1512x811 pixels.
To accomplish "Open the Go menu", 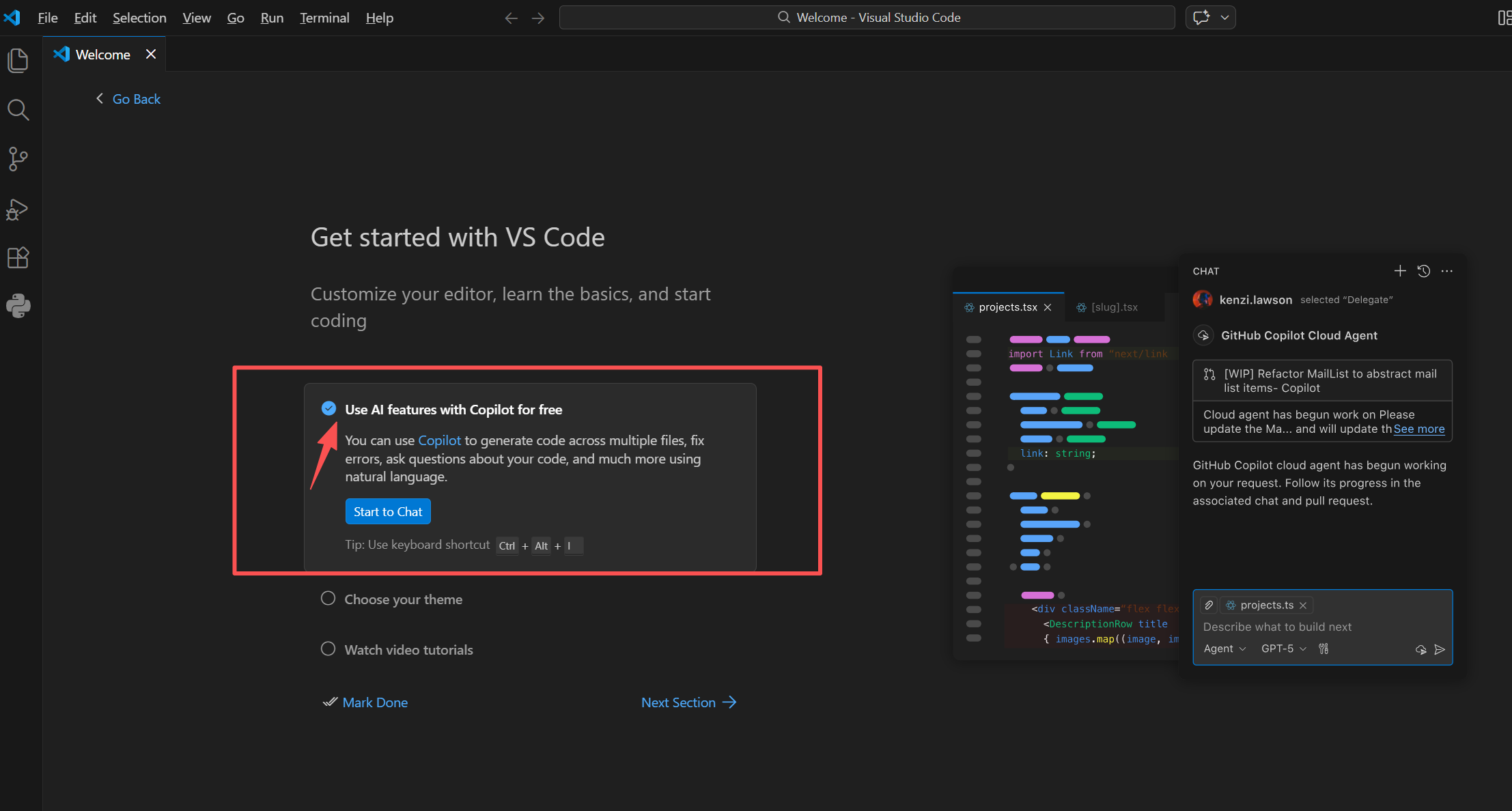I will [236, 18].
